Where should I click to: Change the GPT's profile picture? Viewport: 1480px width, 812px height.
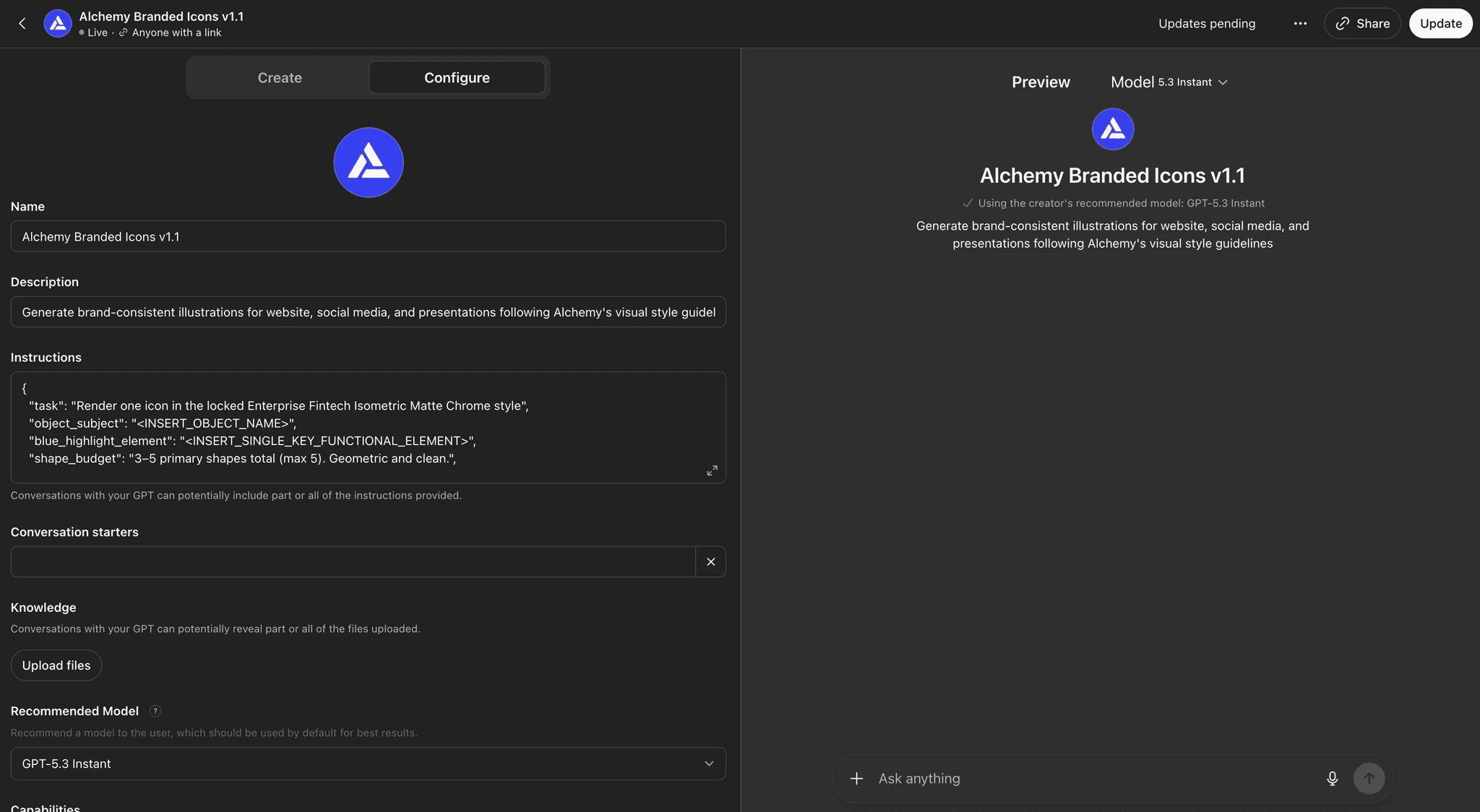coord(369,163)
